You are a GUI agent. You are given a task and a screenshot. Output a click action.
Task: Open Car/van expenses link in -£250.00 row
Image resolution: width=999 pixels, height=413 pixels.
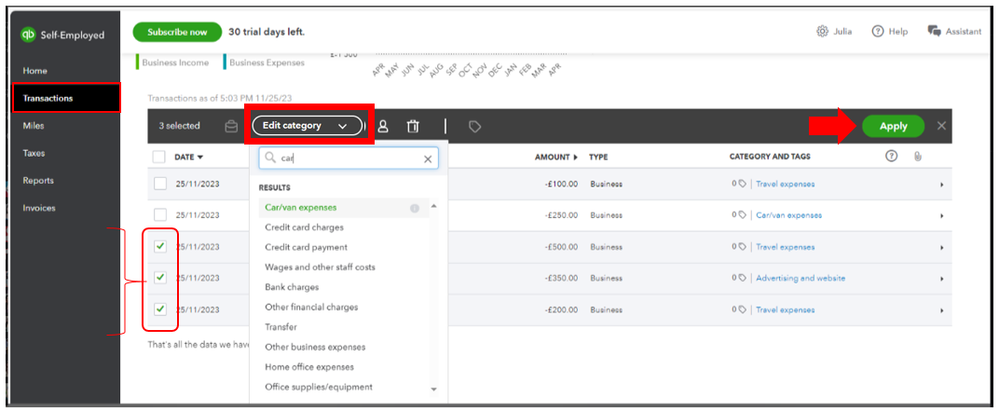pos(789,215)
